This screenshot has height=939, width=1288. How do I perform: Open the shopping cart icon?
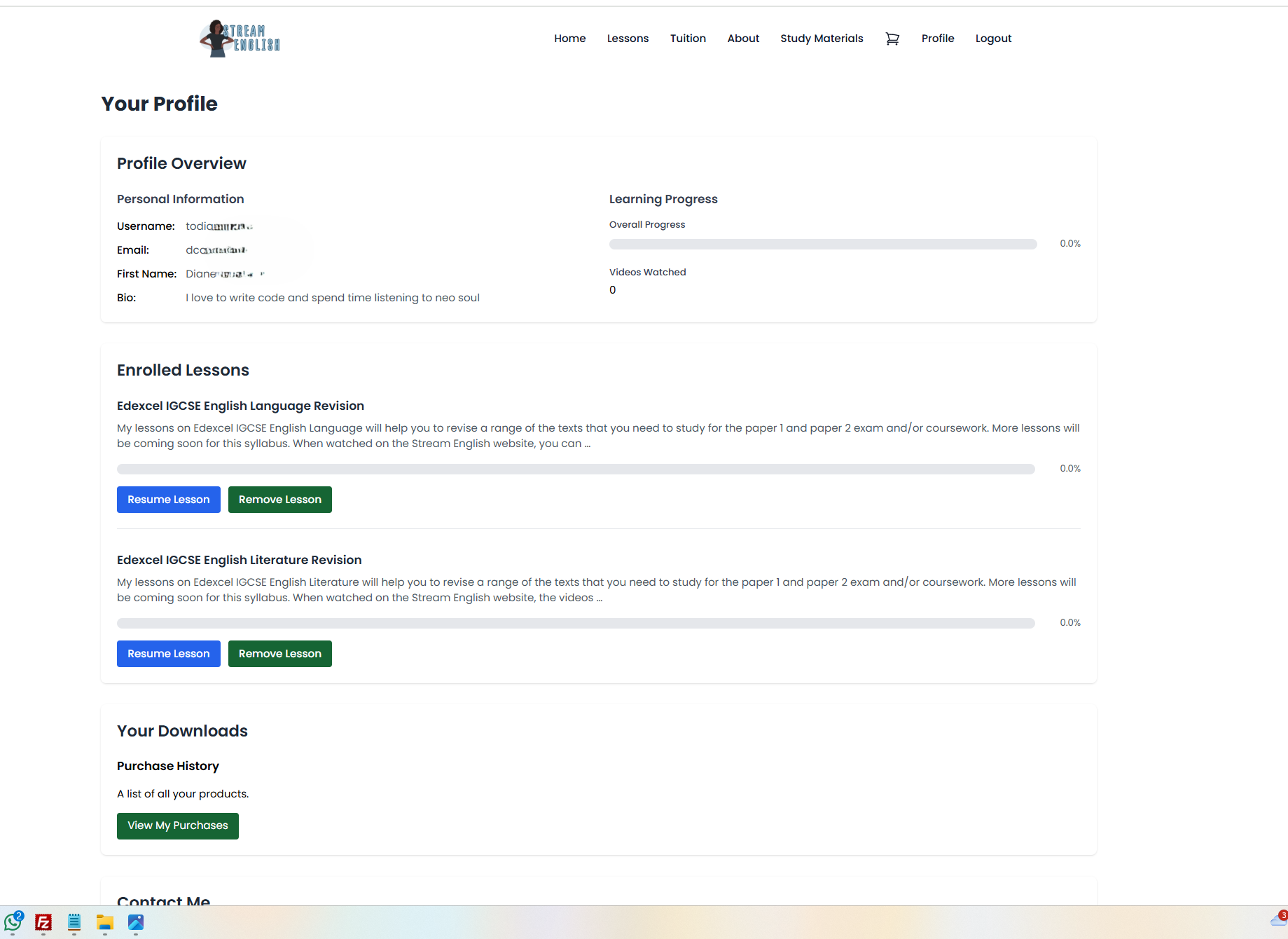click(892, 39)
